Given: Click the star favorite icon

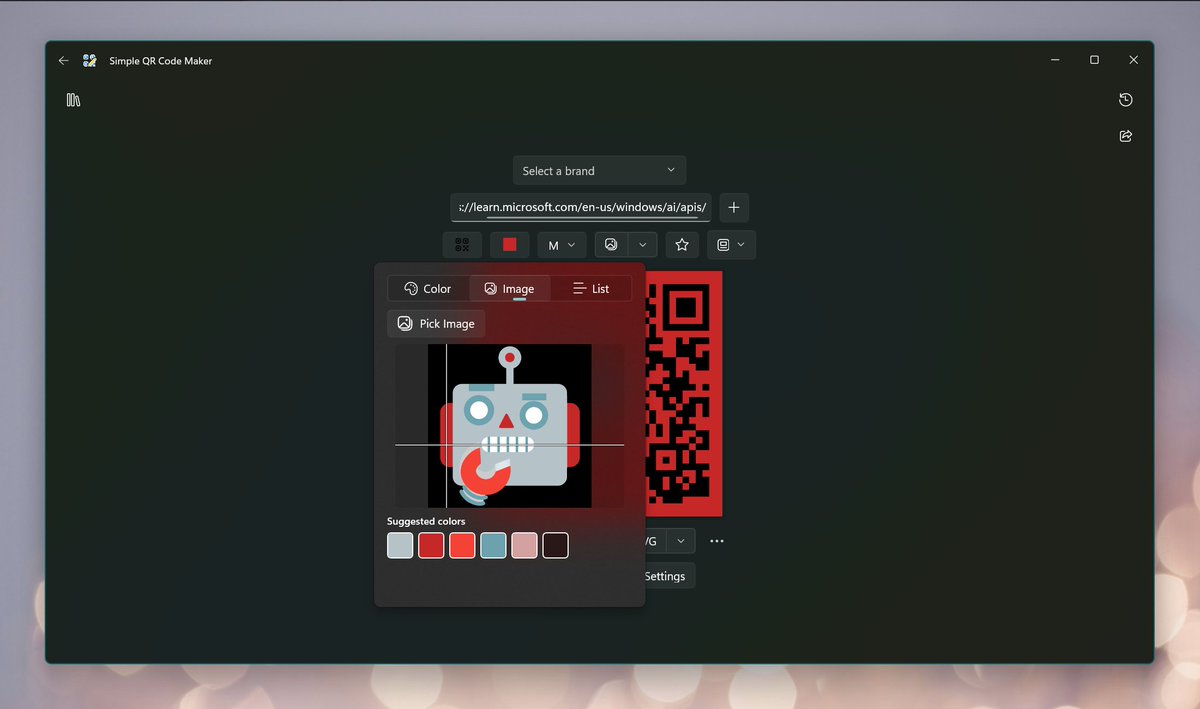Looking at the screenshot, I should click(x=682, y=245).
